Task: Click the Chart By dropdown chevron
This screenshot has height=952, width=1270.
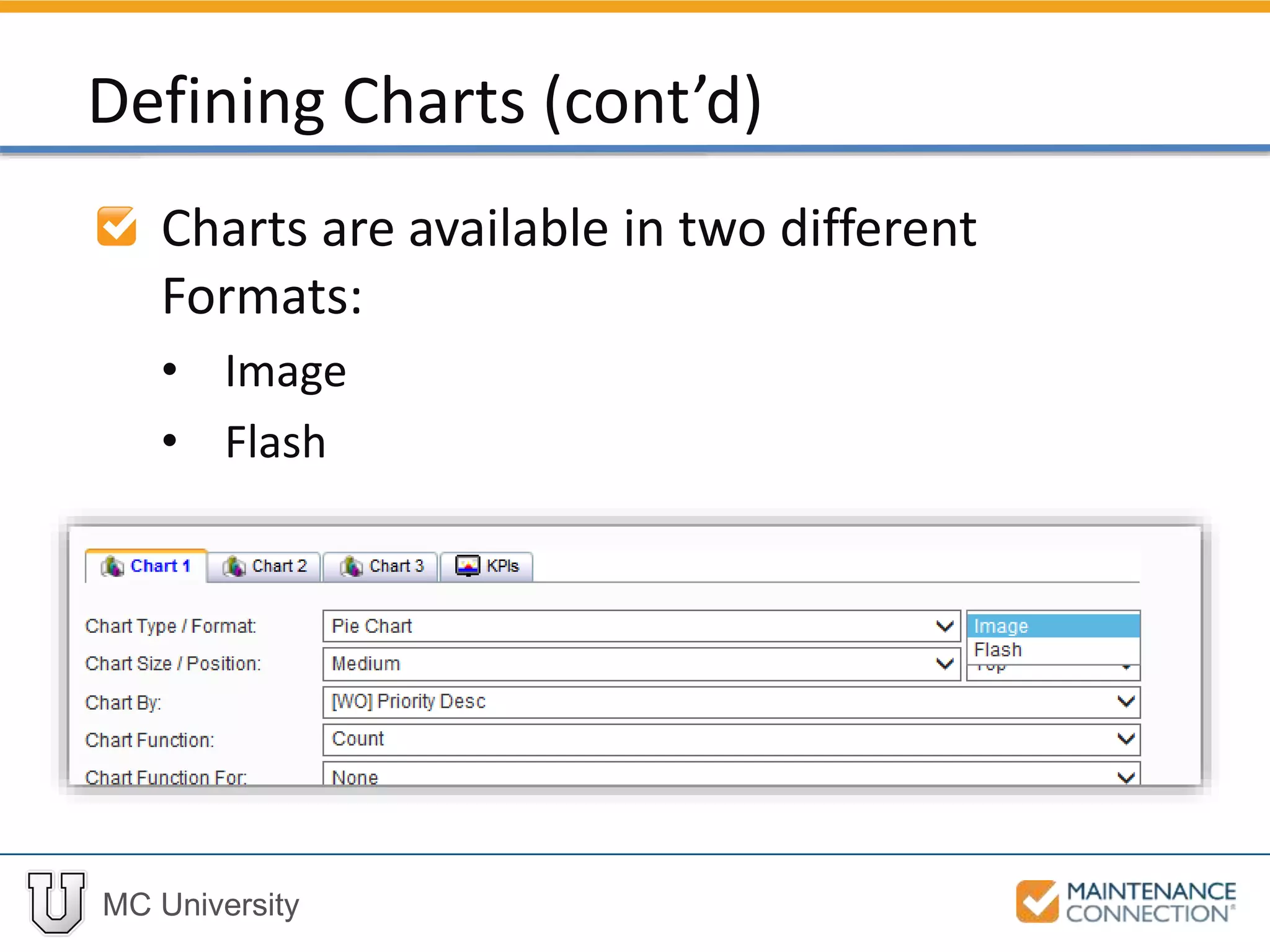Action: pyautogui.click(x=1126, y=702)
